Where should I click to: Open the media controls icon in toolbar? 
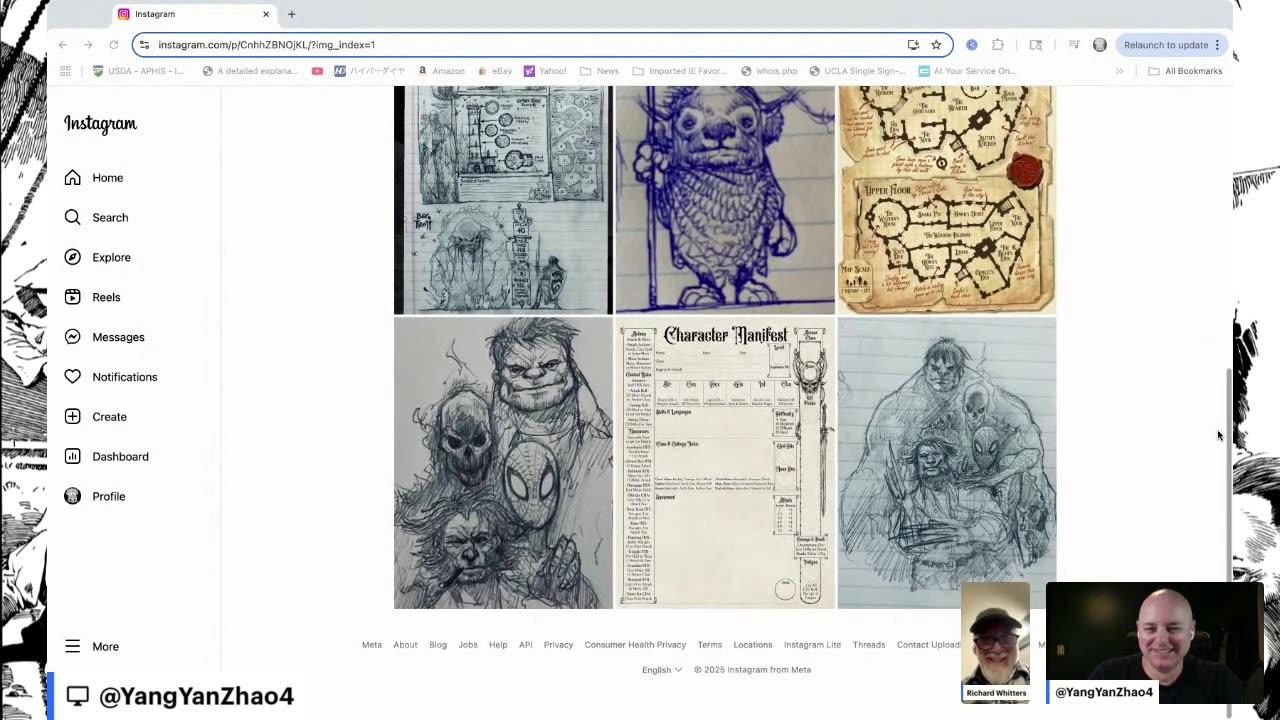[x=1074, y=45]
